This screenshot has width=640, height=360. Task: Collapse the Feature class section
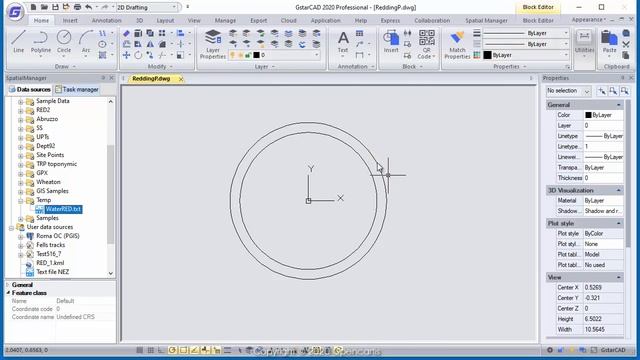point(8,293)
